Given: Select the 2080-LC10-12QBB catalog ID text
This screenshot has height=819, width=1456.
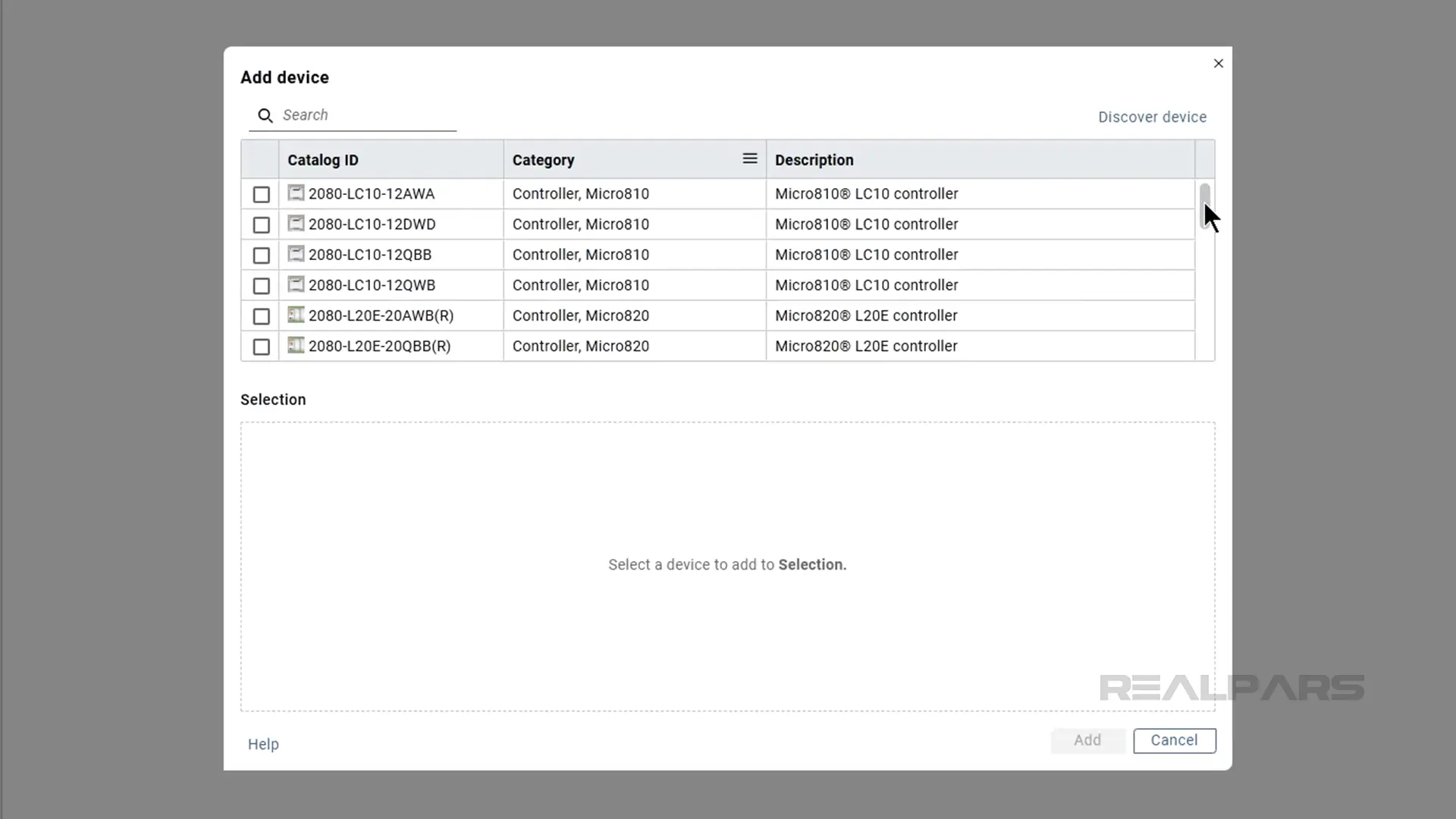Looking at the screenshot, I should (x=370, y=255).
